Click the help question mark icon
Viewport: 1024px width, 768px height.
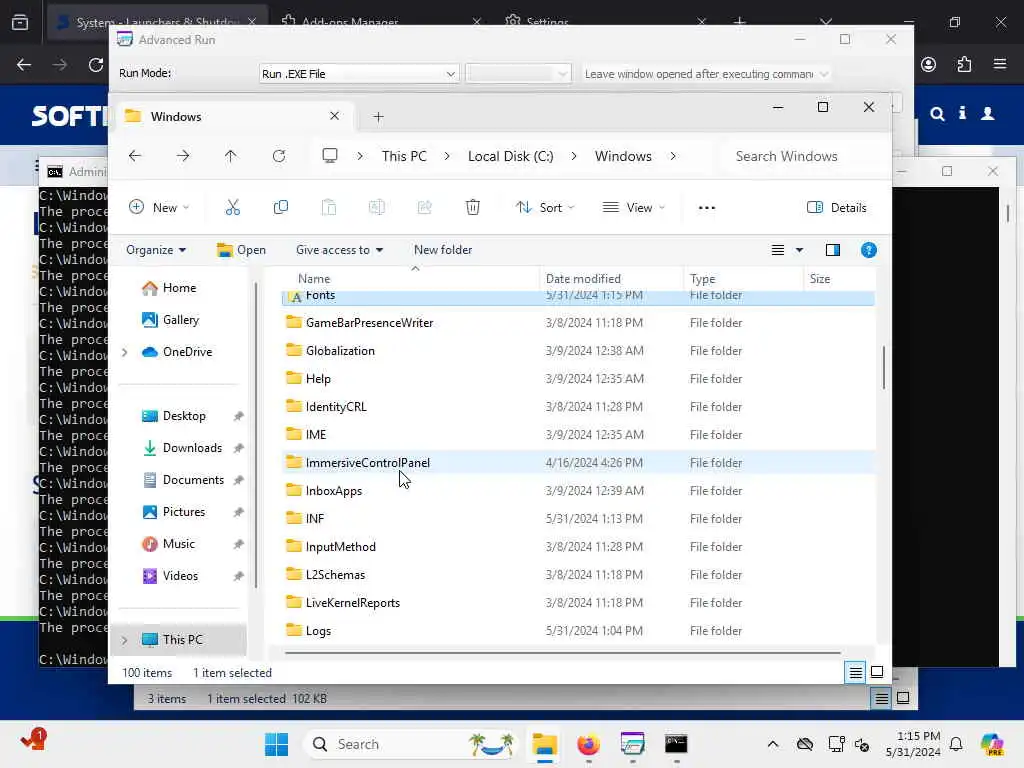pyautogui.click(x=869, y=250)
